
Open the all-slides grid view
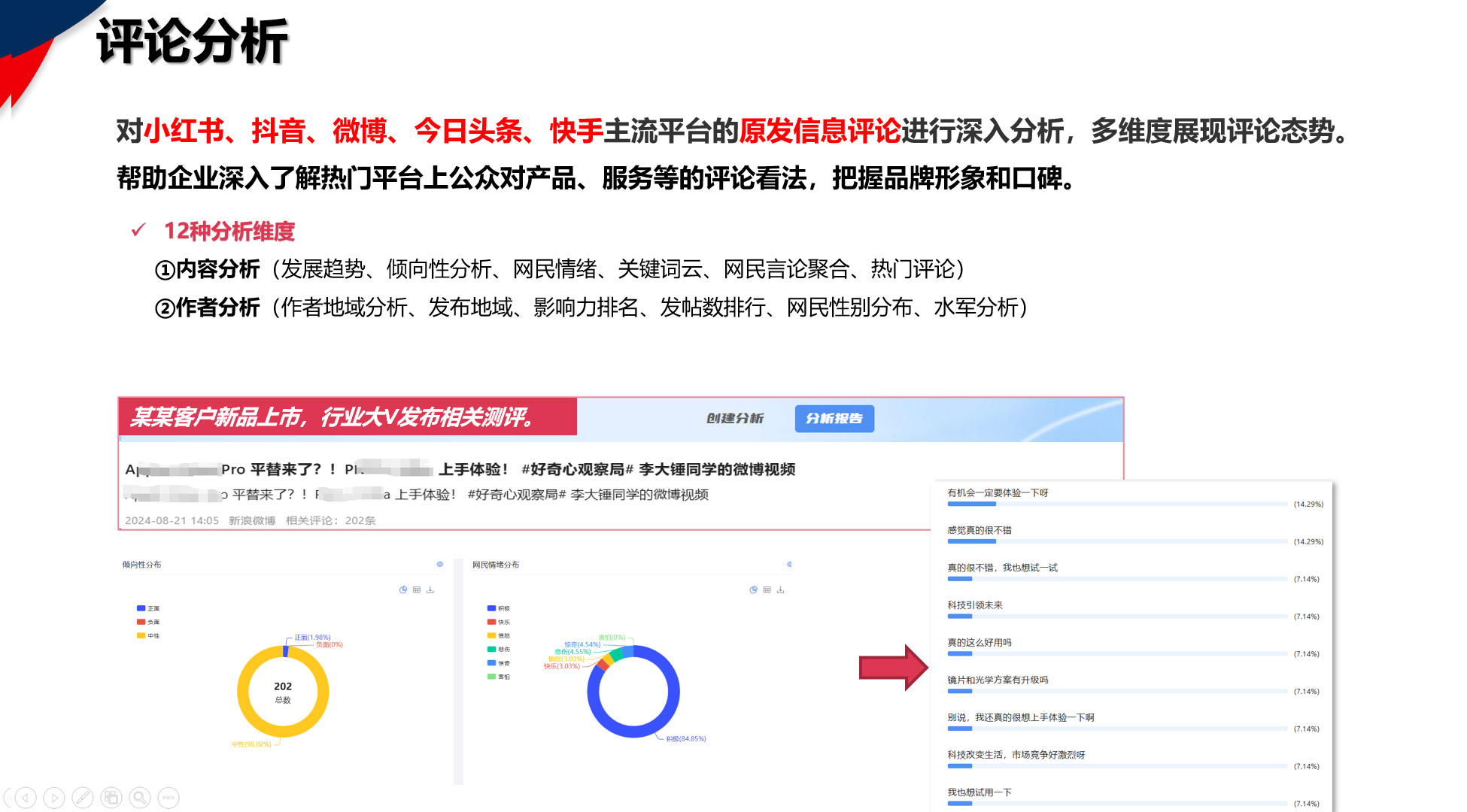(111, 798)
